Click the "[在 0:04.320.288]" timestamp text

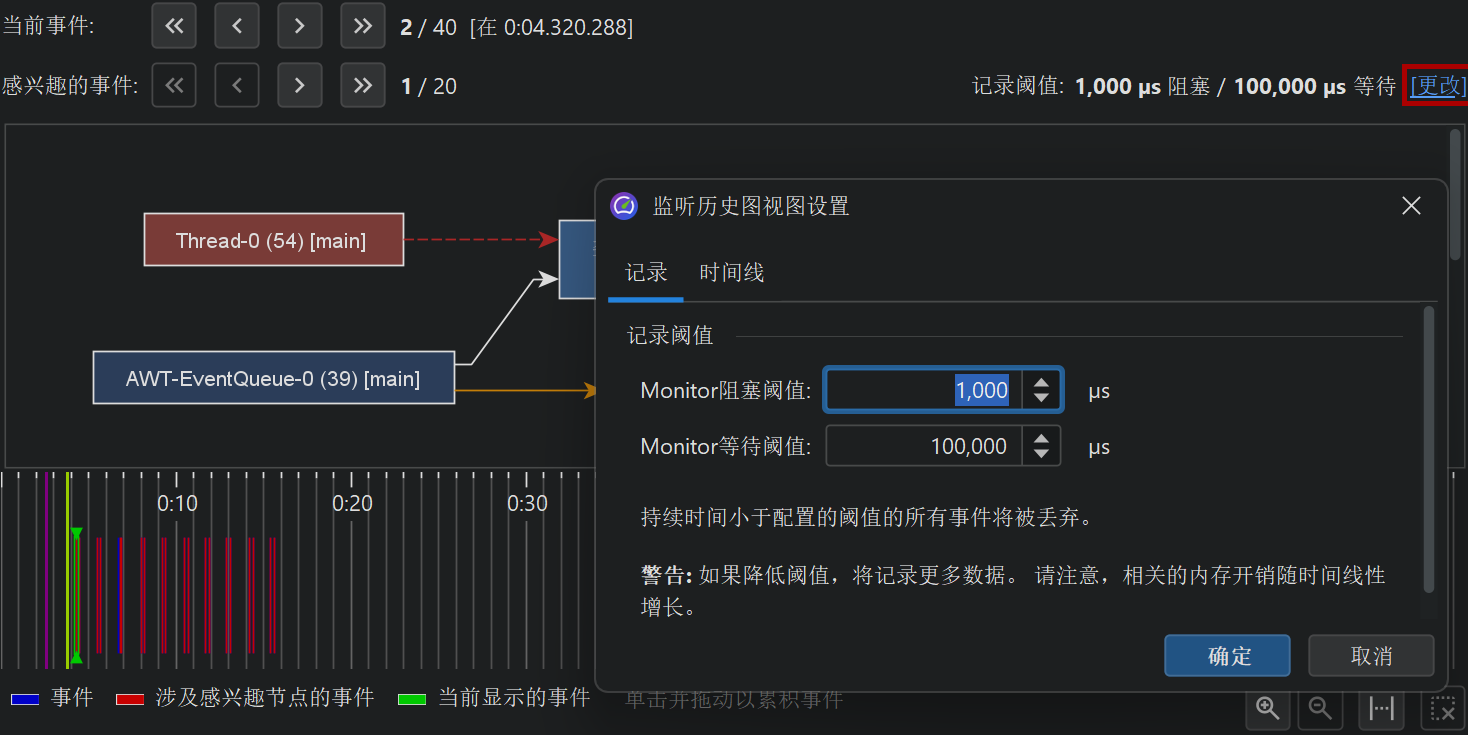tap(552, 27)
